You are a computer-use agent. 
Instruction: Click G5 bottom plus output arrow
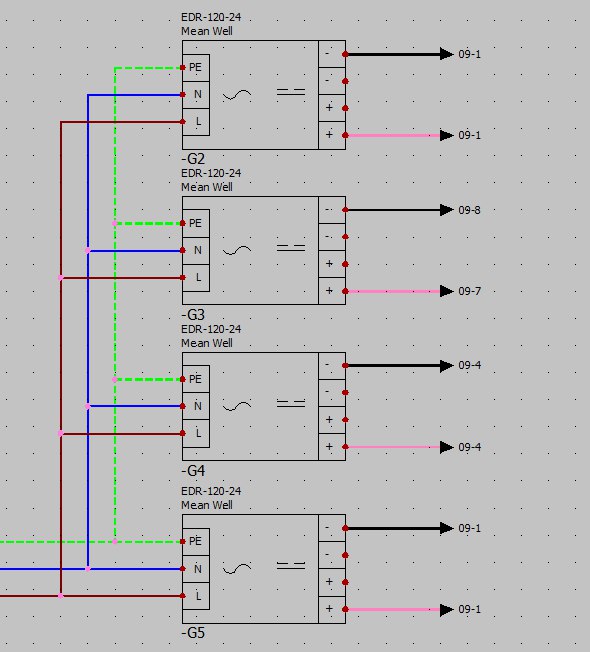coord(447,610)
